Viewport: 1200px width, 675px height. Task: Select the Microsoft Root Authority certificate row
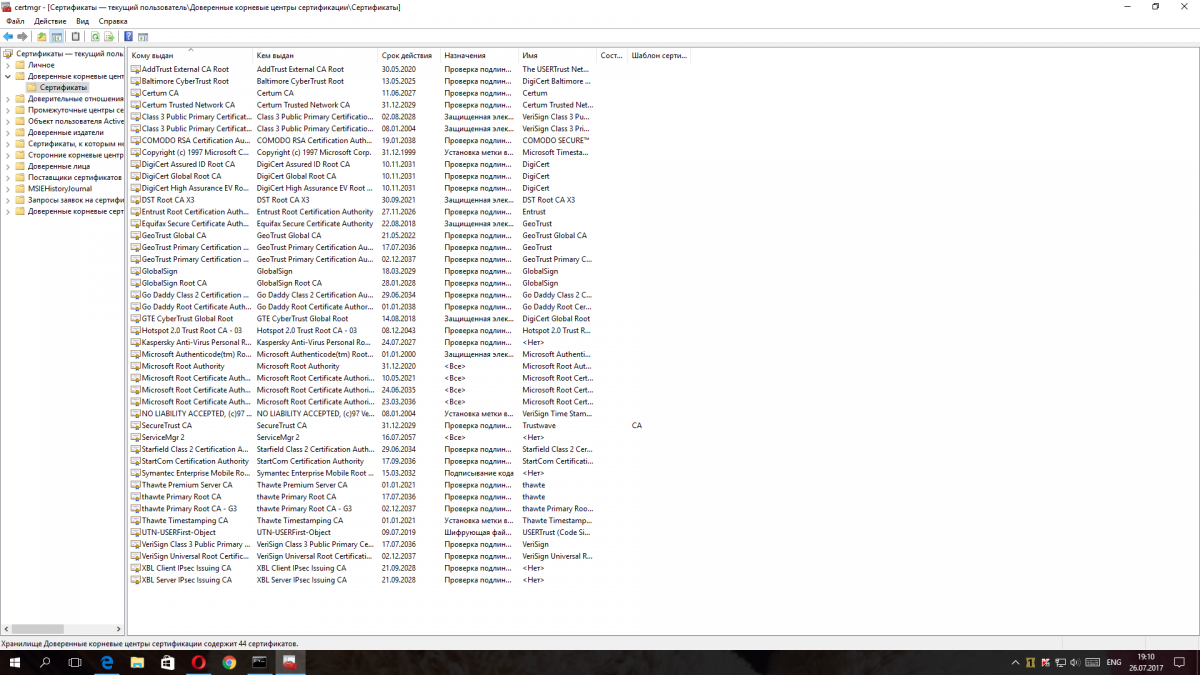click(361, 366)
